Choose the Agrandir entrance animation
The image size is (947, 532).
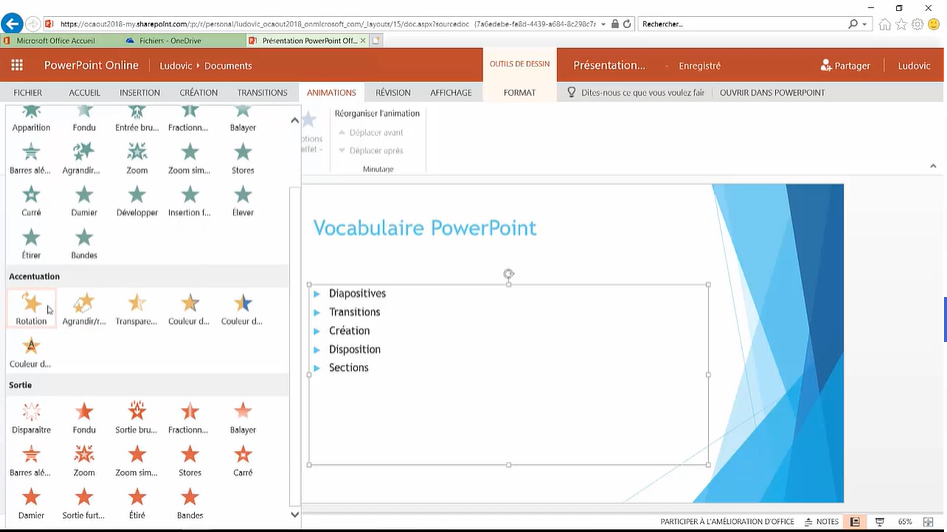pos(84,159)
